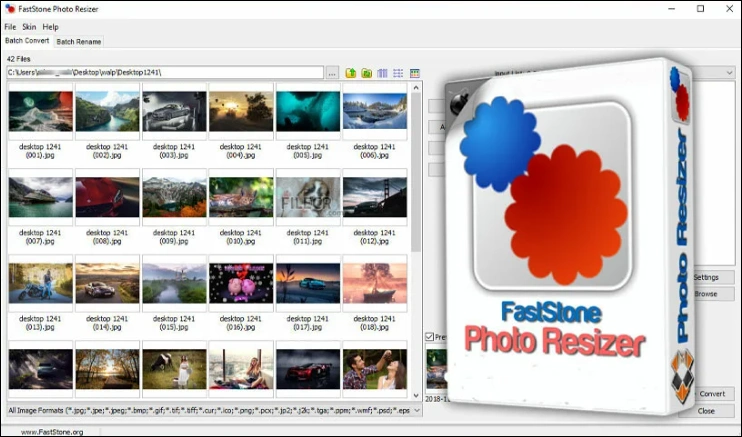Select thumbnail of desktop 1241 (017).jpg
The width and height of the screenshot is (742, 437).
point(308,283)
